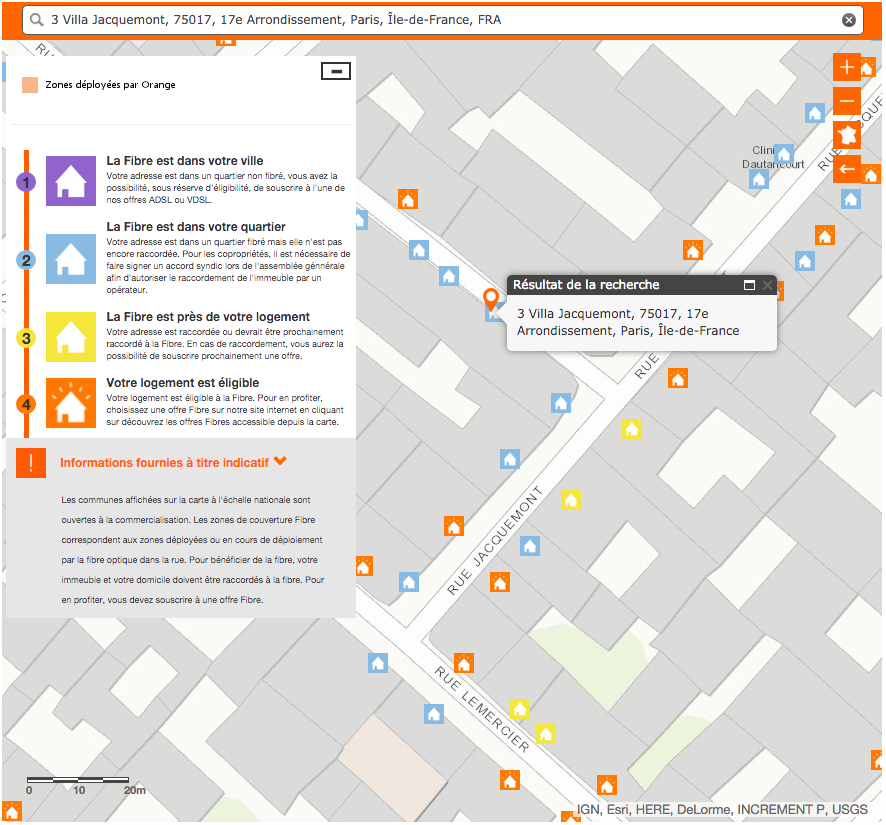Collapse the Informations fournies à titre indicatif chevron
The height and width of the screenshot is (825, 886).
[281, 461]
